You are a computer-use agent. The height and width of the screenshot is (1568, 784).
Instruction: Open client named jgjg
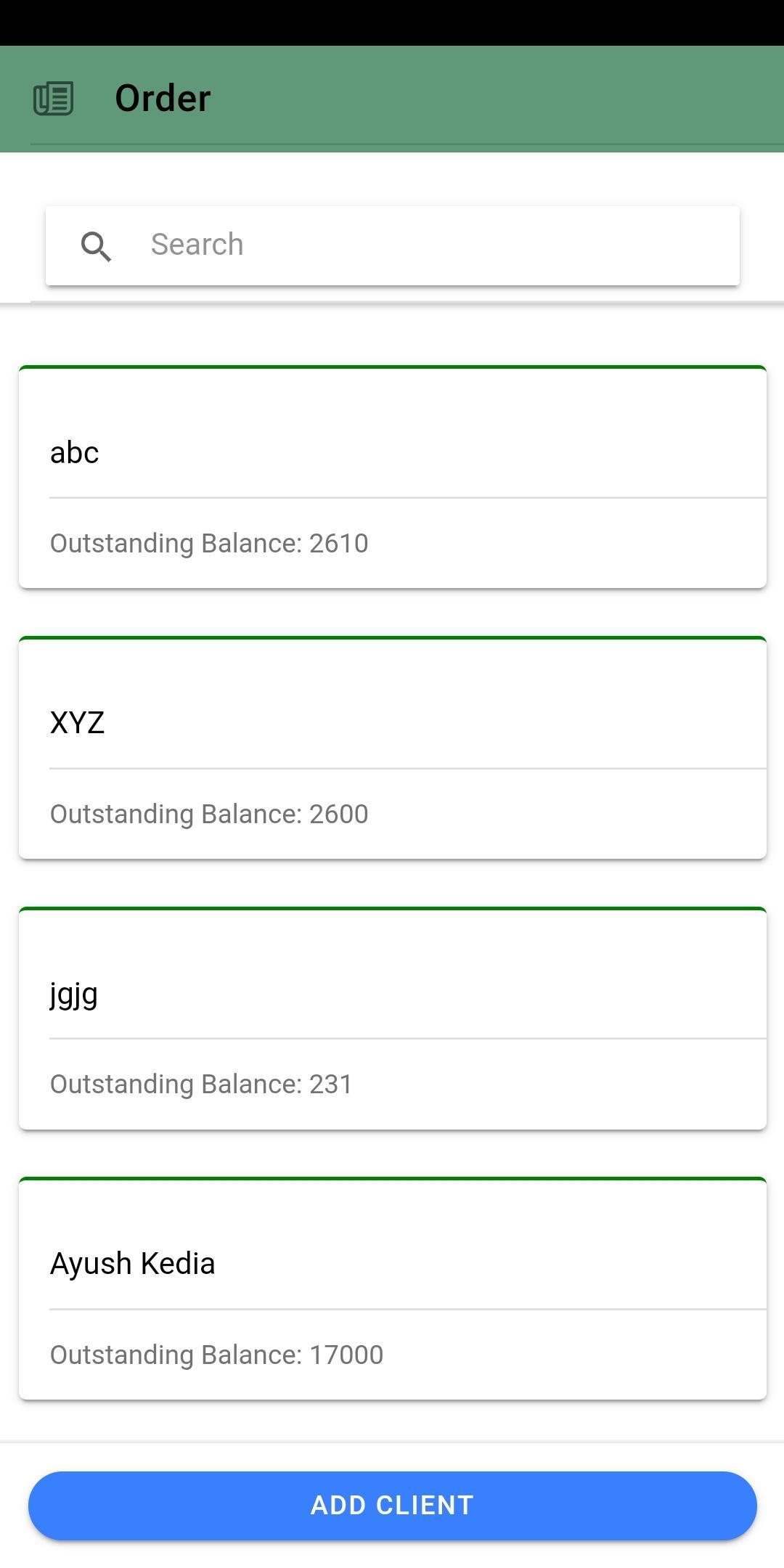(x=73, y=995)
